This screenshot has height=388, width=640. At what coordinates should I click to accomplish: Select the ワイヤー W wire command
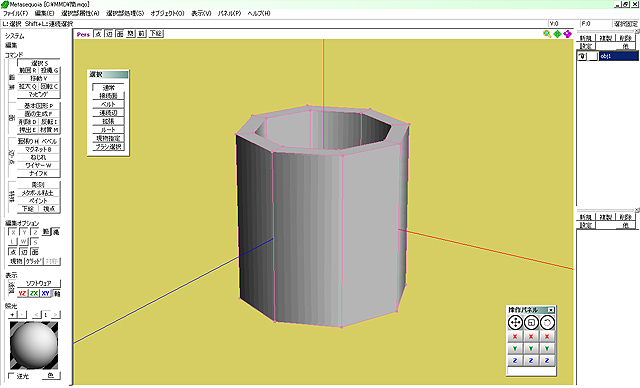tap(39, 165)
